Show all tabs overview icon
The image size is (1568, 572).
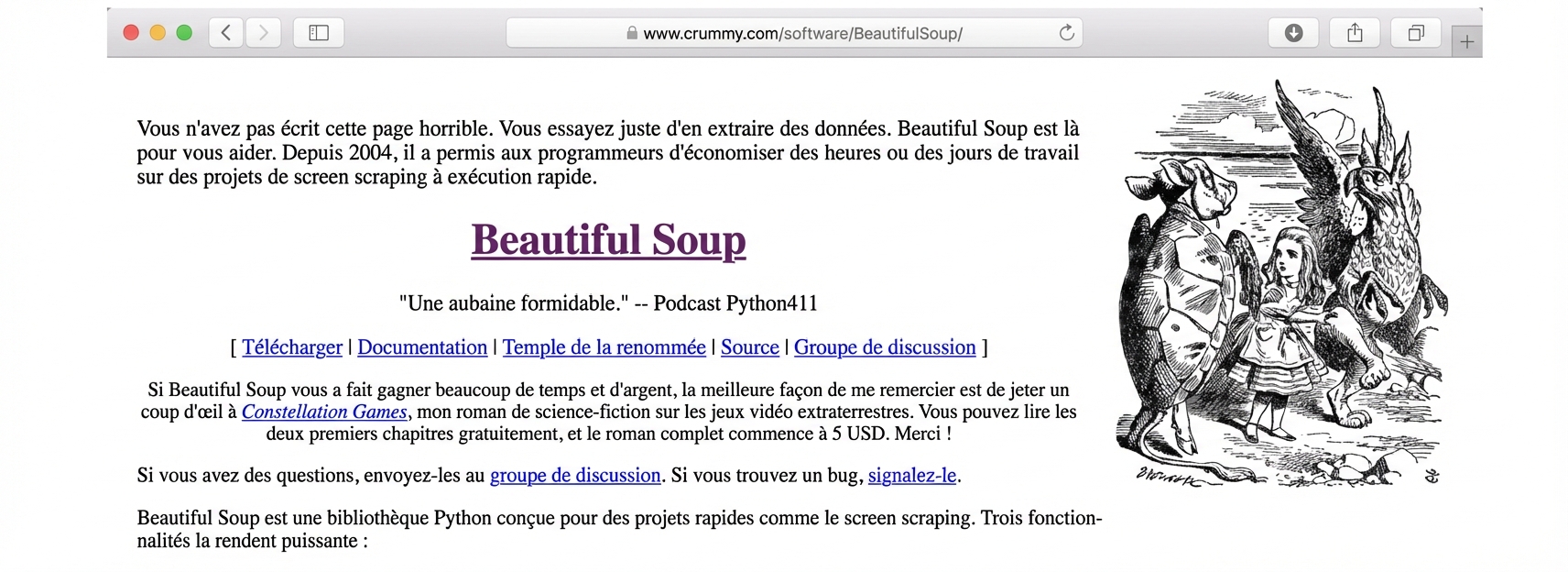(1416, 33)
